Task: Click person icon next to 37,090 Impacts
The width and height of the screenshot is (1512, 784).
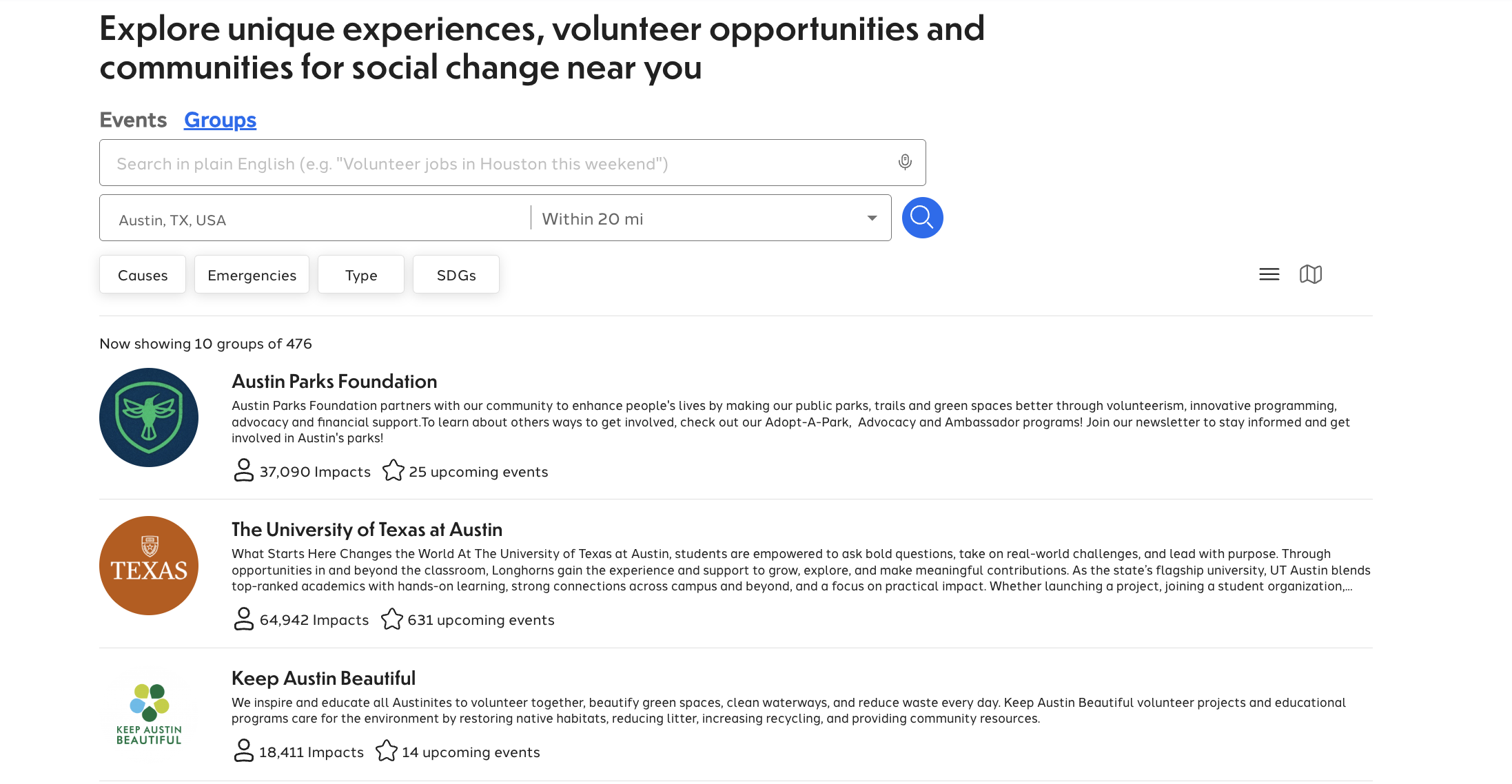Action: (x=243, y=471)
